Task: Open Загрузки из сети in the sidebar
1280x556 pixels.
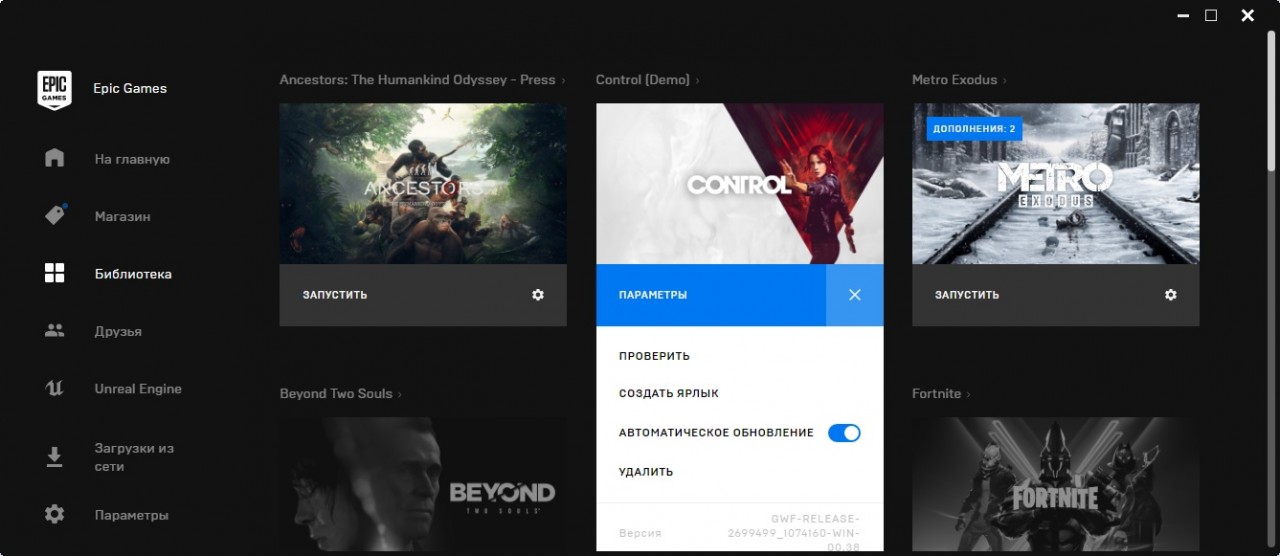Action: pyautogui.click(x=134, y=457)
